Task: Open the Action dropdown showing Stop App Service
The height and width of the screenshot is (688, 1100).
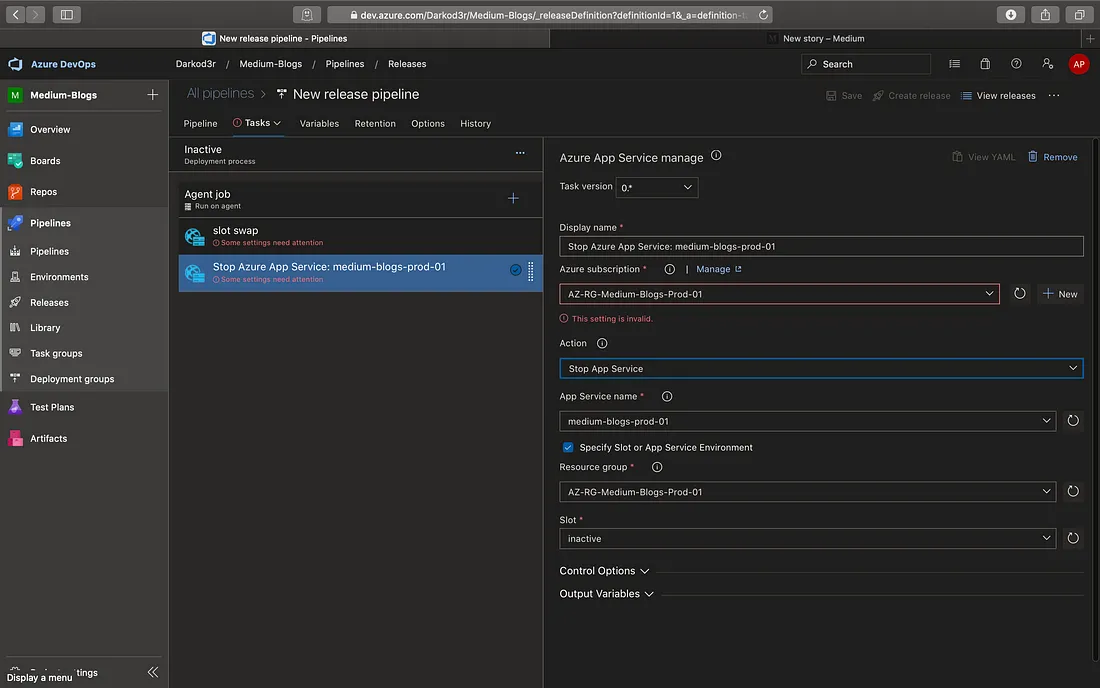Action: [x=821, y=368]
